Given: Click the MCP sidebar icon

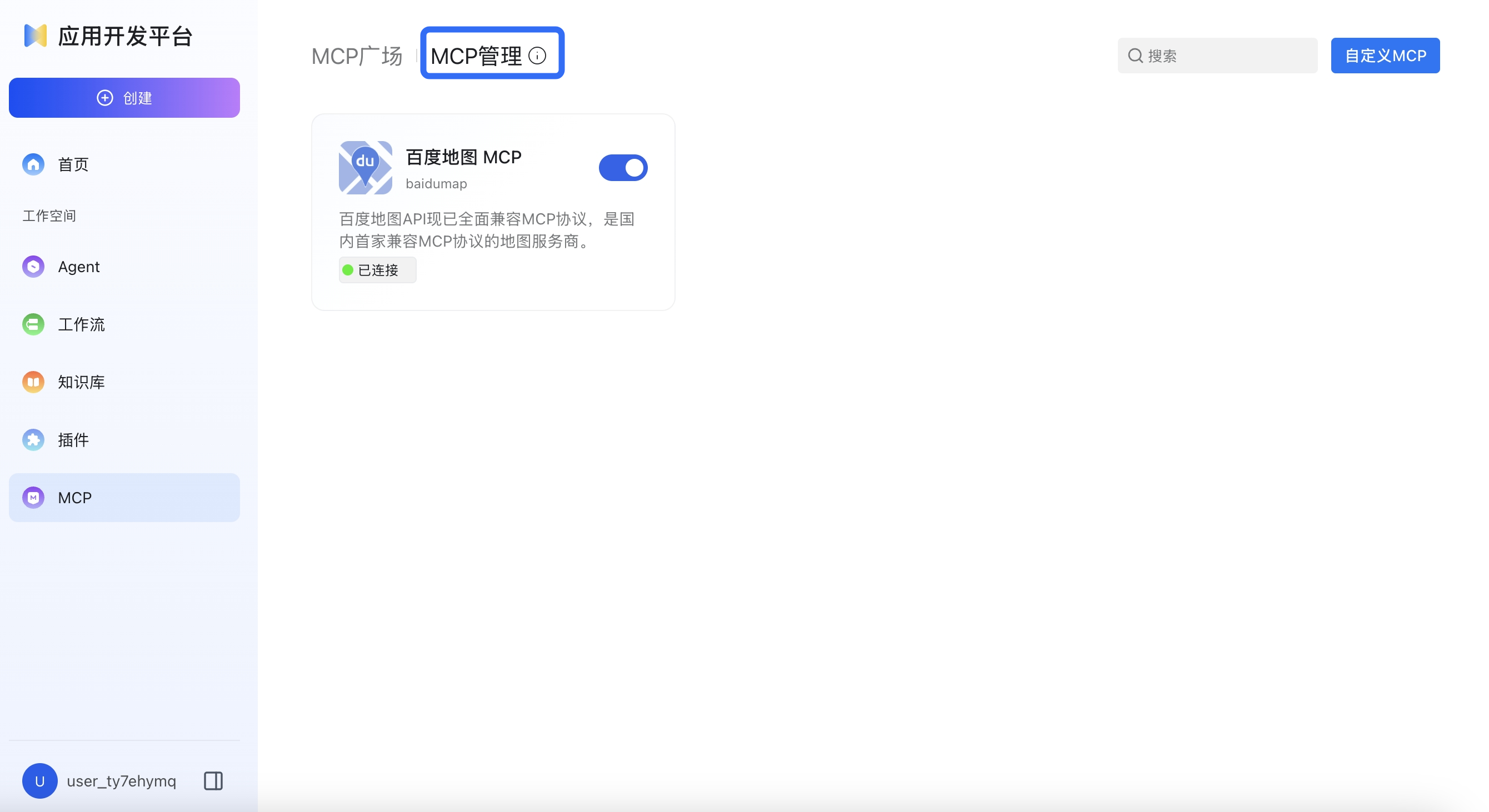Looking at the screenshot, I should coord(33,497).
